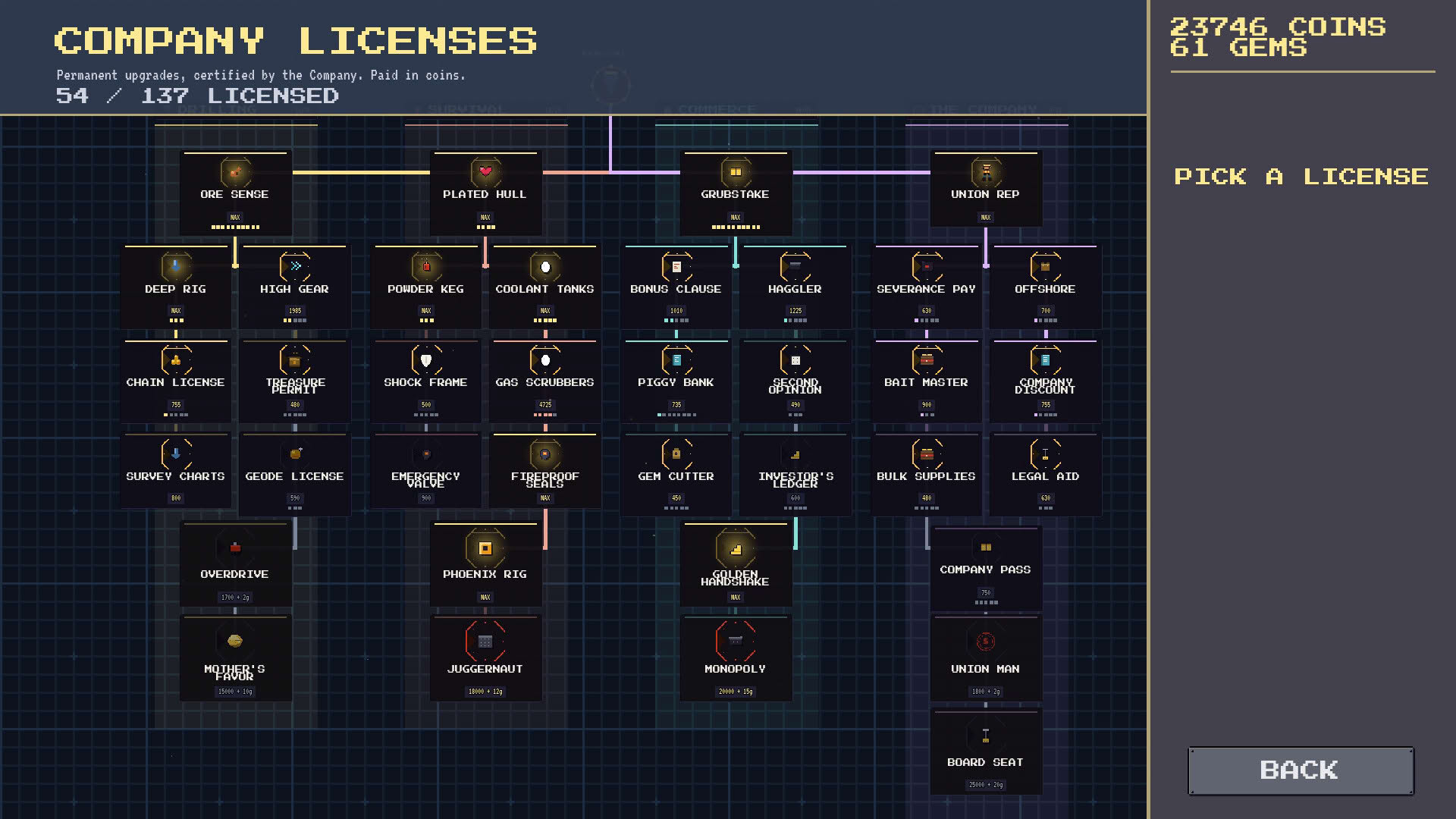Pick the Juggernaut red-bordered icon
The height and width of the screenshot is (819, 1456).
point(485,642)
